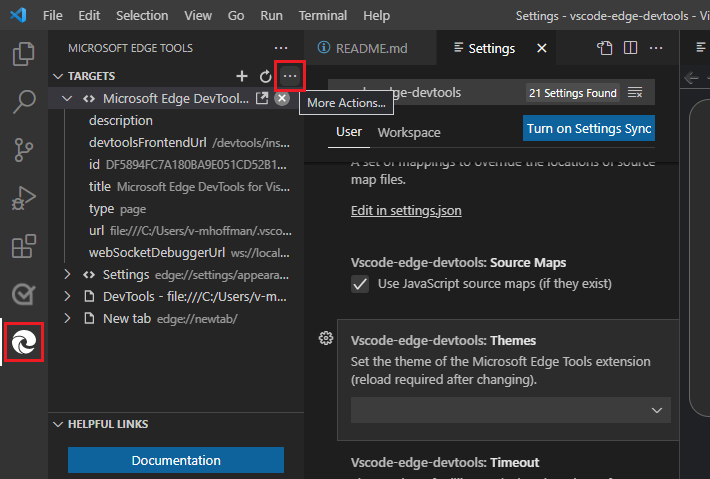
Task: Select the url property row
Action: click(177, 230)
